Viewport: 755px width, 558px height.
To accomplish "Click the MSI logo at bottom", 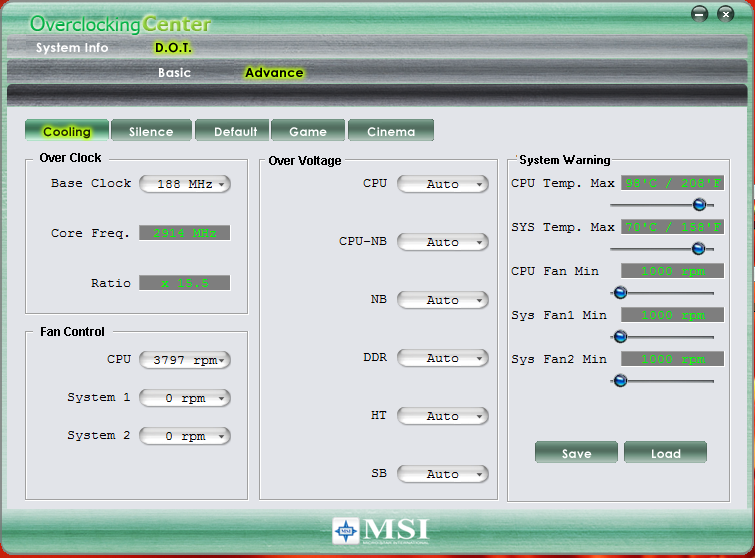I will point(380,531).
